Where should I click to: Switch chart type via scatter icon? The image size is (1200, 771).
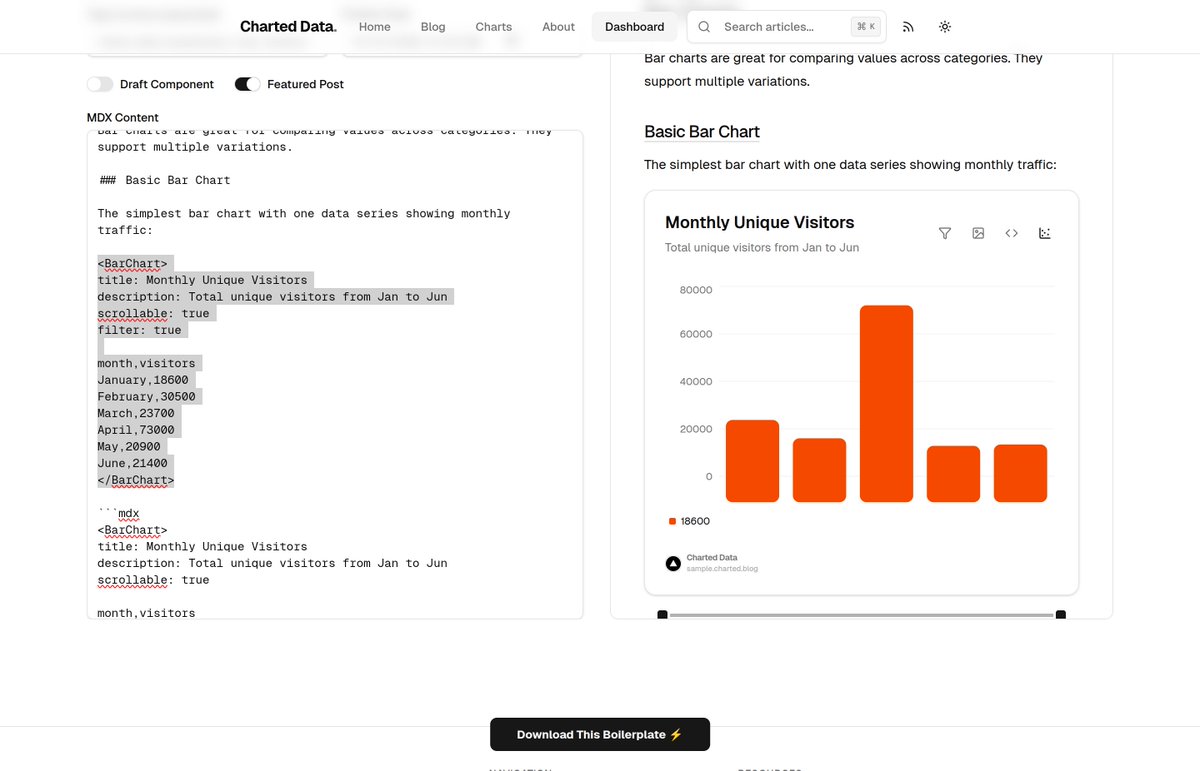(x=1045, y=233)
